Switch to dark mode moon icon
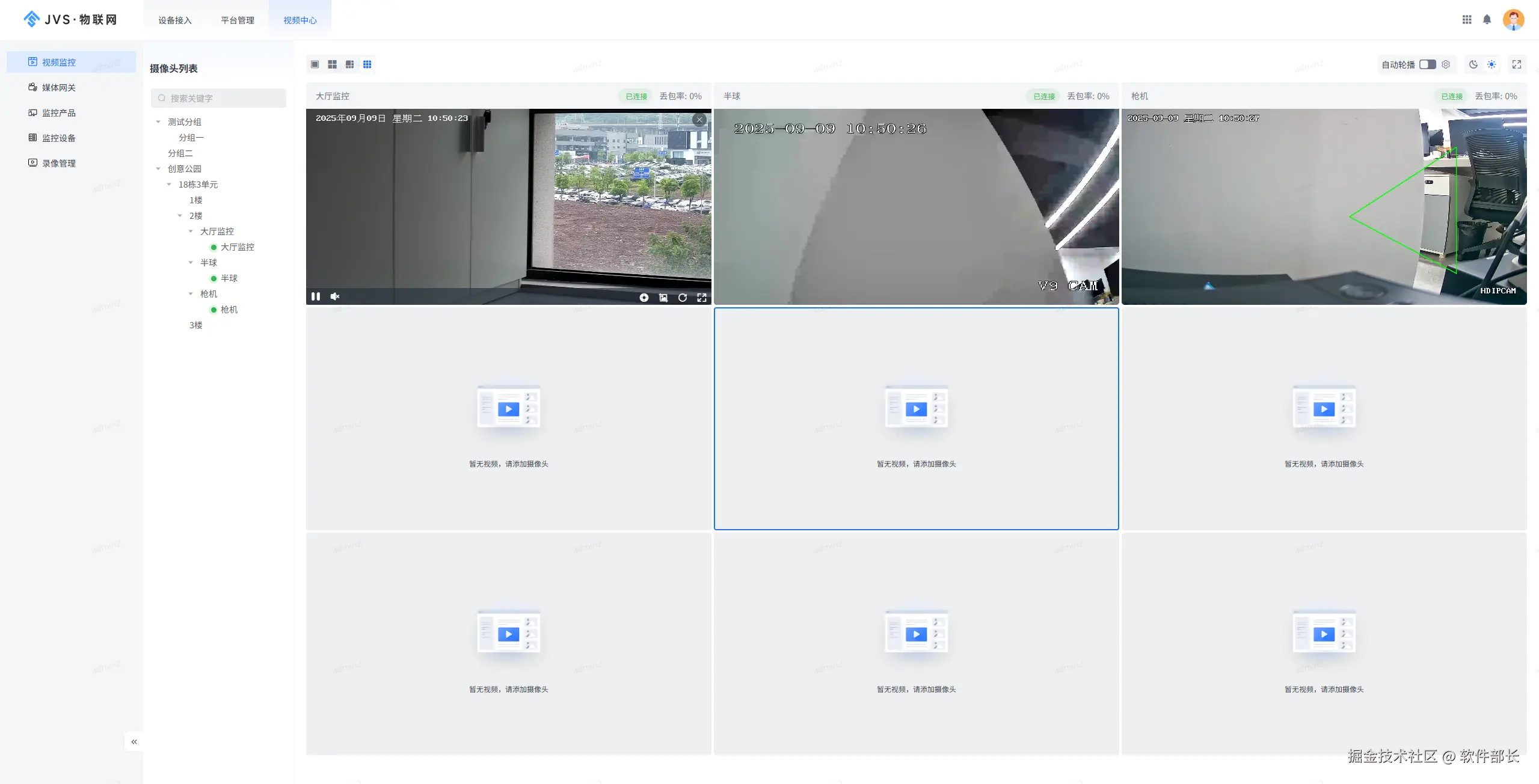 point(1473,64)
